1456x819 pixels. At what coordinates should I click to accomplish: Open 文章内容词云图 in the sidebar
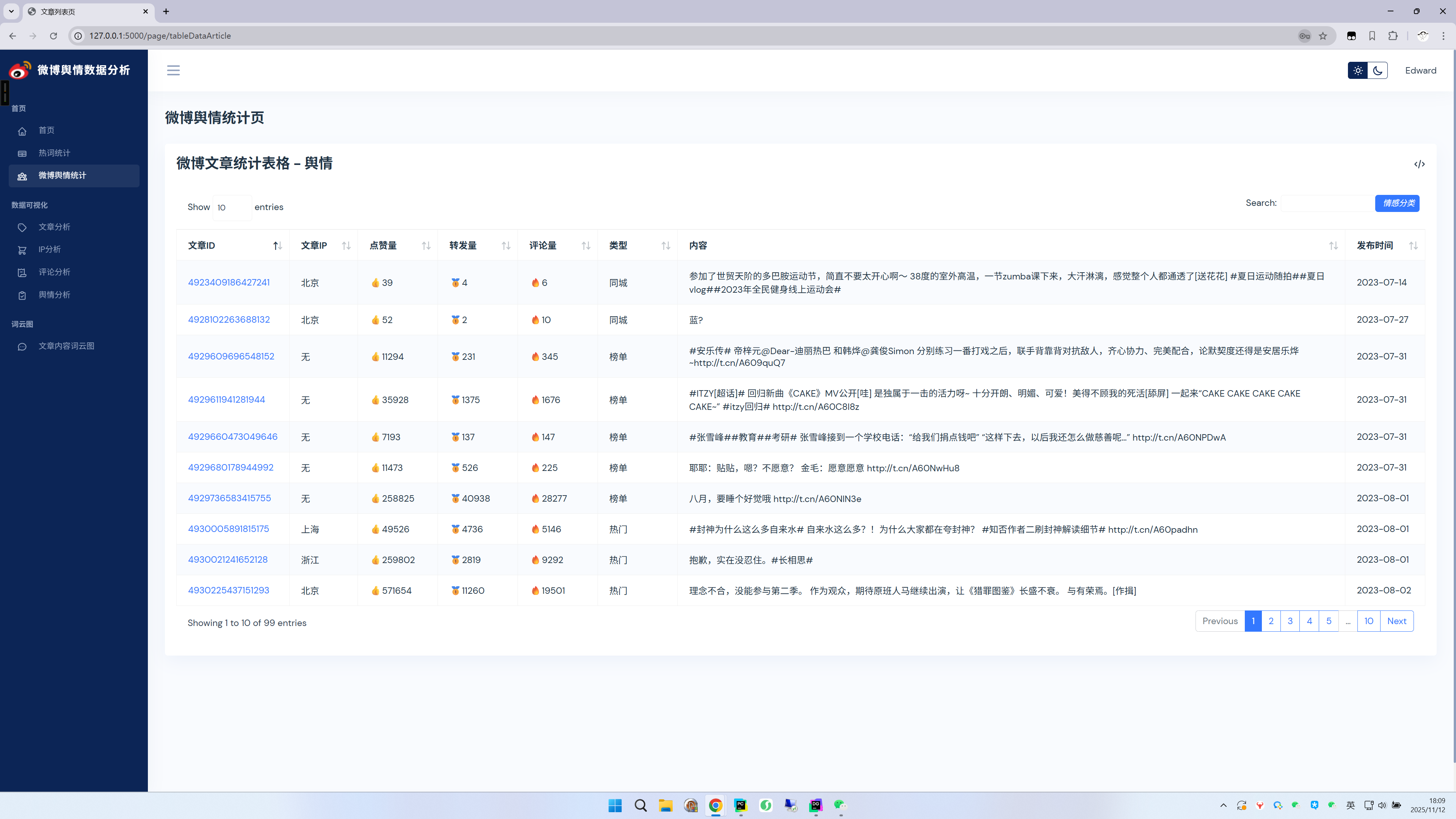coord(66,346)
